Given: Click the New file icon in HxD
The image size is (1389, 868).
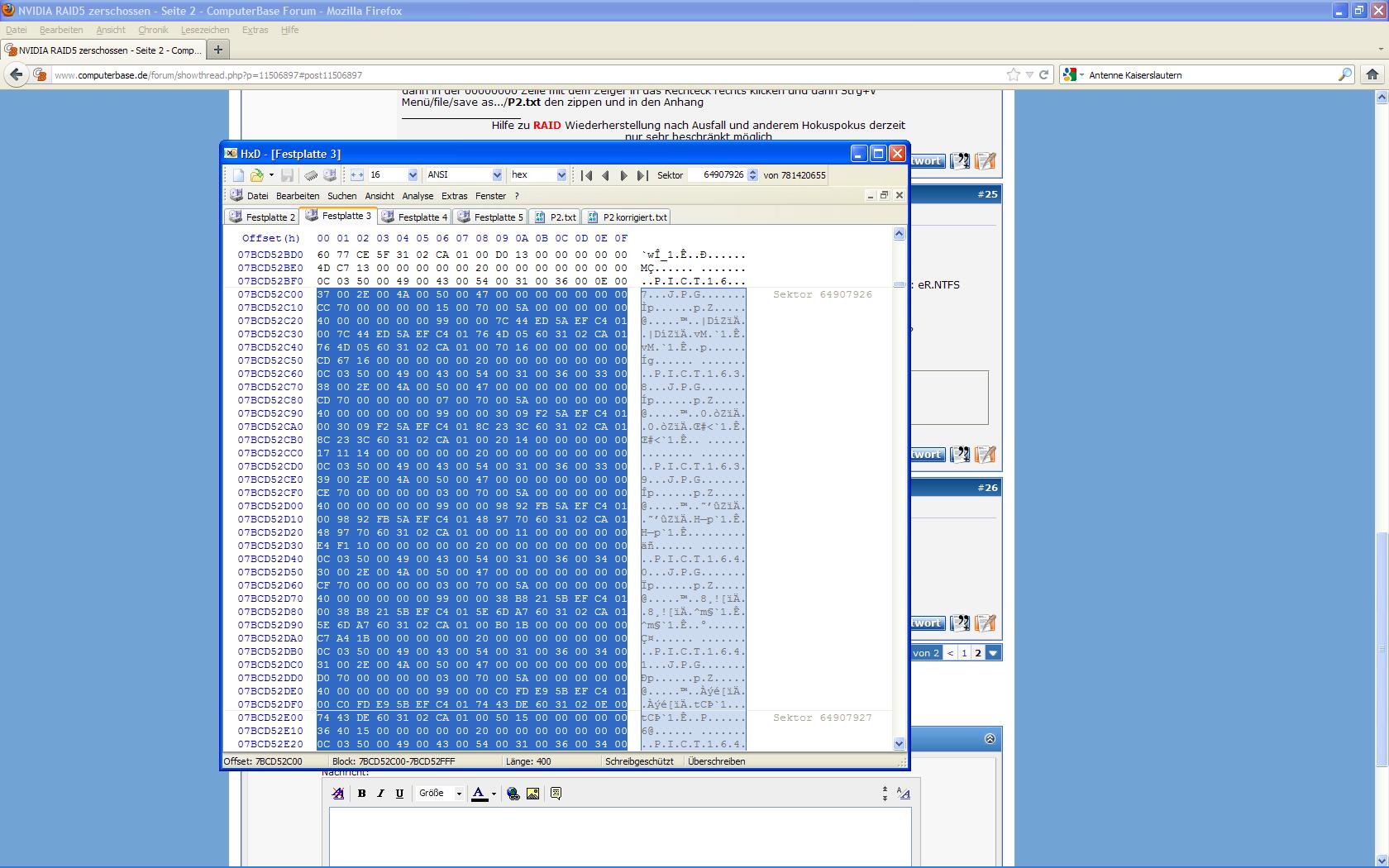Looking at the screenshot, I should [238, 175].
